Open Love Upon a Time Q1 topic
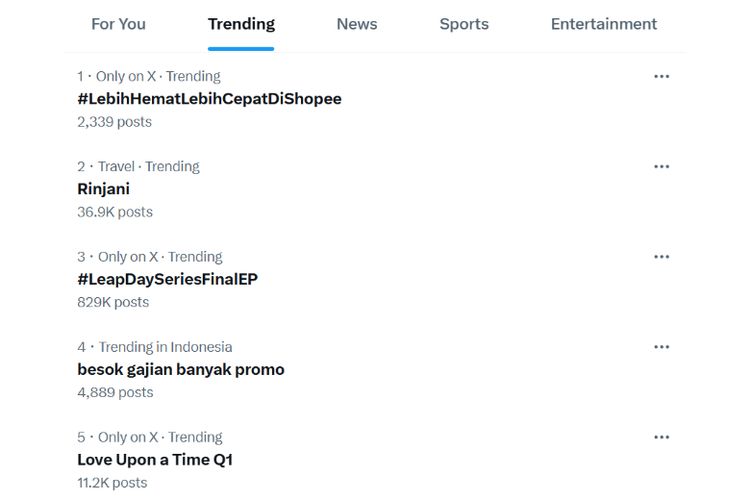This screenshot has width=750, height=500. point(154,459)
